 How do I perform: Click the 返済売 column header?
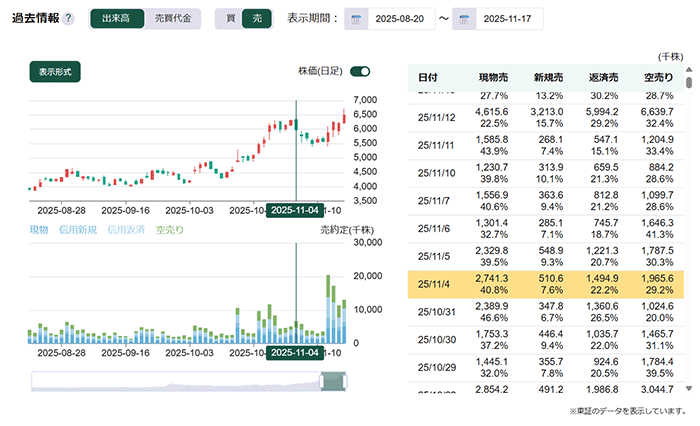pos(604,78)
